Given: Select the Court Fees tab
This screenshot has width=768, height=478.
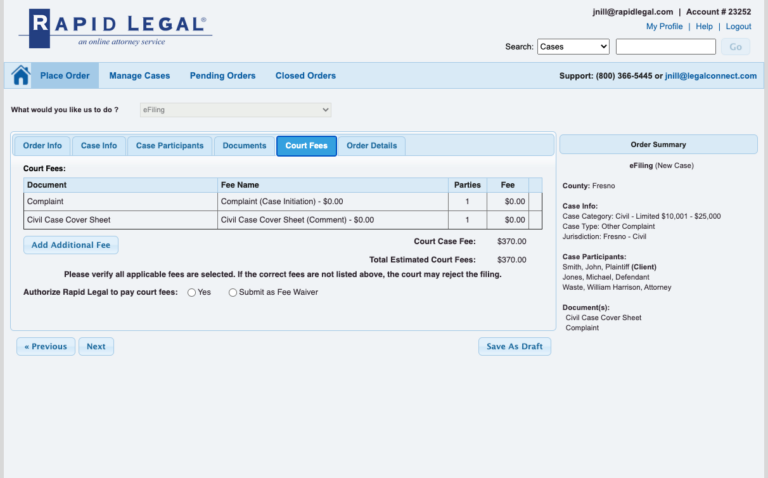Looking at the screenshot, I should click(x=307, y=146).
